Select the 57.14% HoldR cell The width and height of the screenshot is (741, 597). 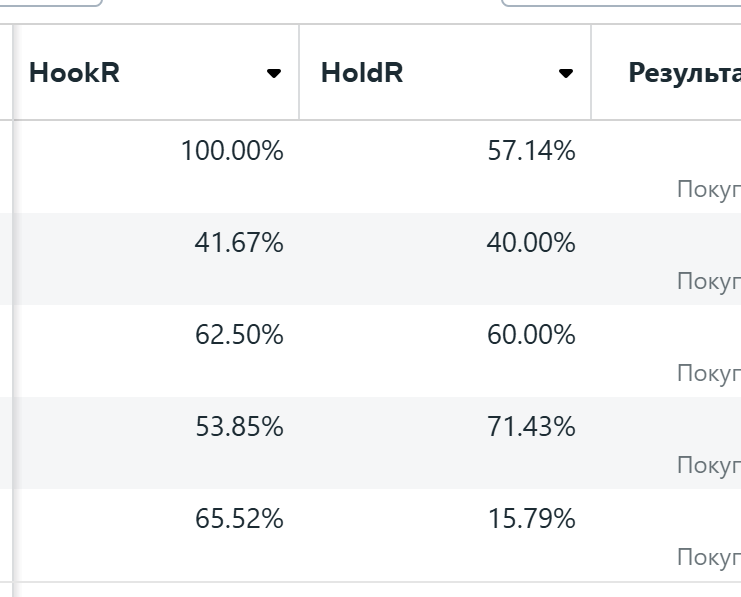coord(531,152)
